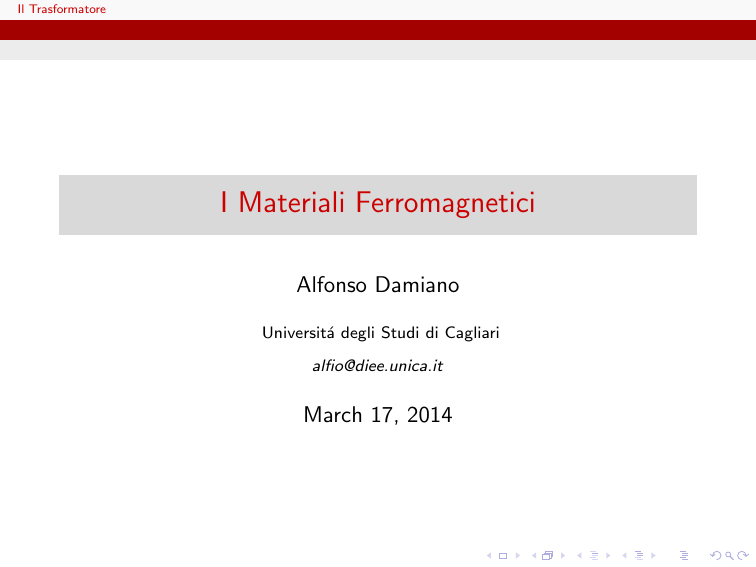Click the go forward navigation icon

pos(743,555)
